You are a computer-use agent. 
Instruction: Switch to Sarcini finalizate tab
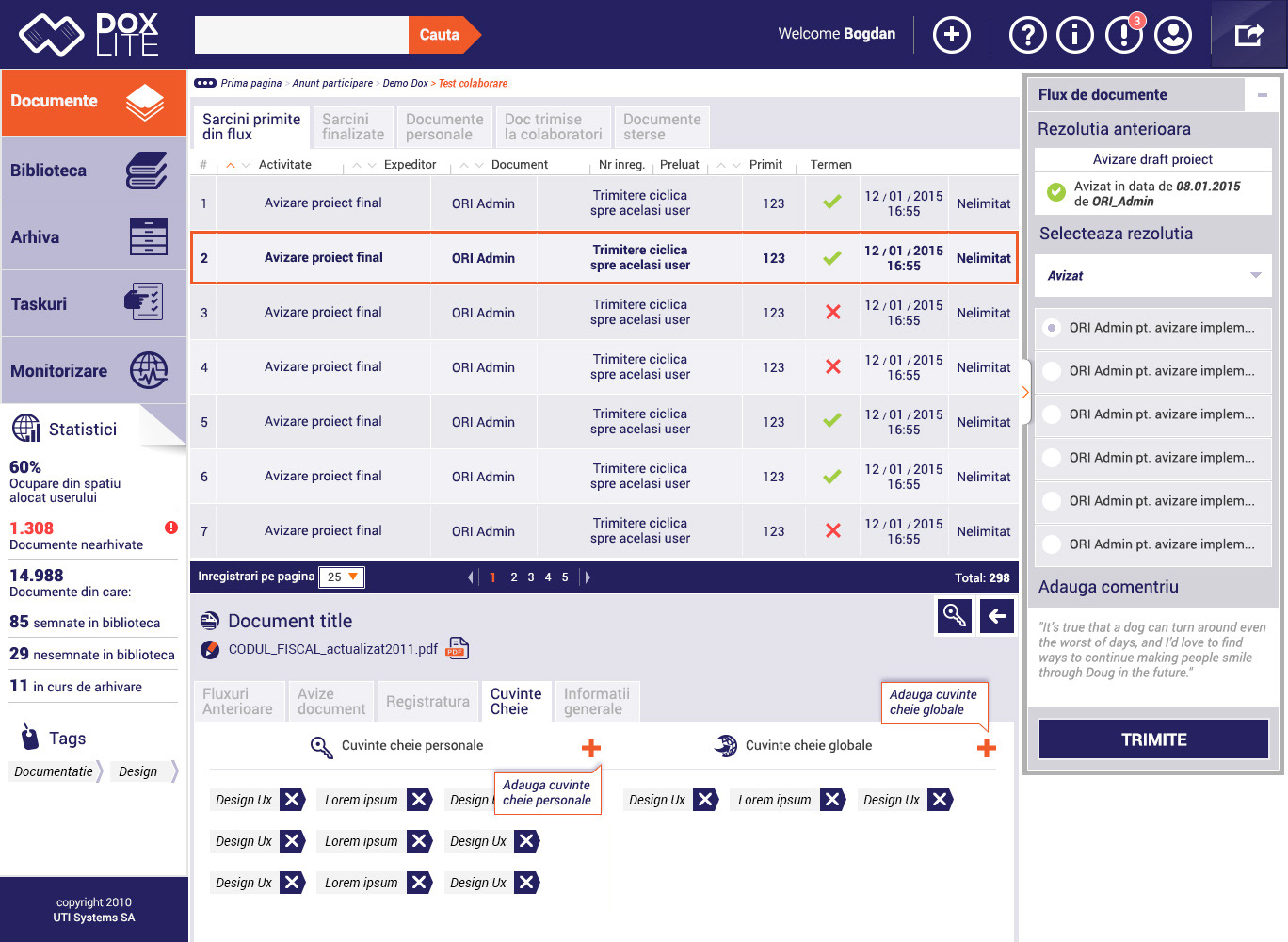coord(353,127)
